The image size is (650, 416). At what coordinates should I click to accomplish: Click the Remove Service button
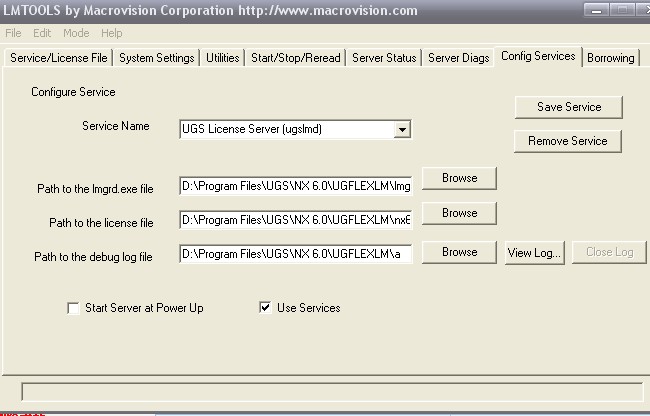[x=568, y=141]
